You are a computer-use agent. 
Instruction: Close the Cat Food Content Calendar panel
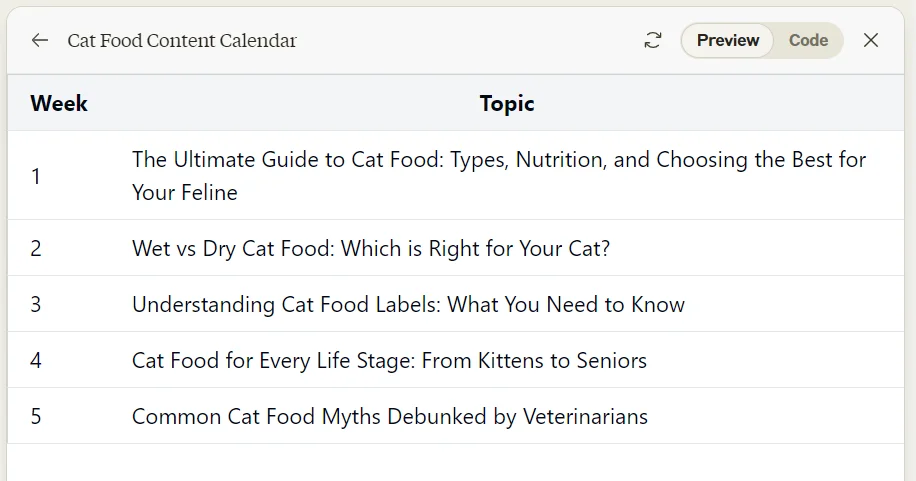click(x=870, y=40)
